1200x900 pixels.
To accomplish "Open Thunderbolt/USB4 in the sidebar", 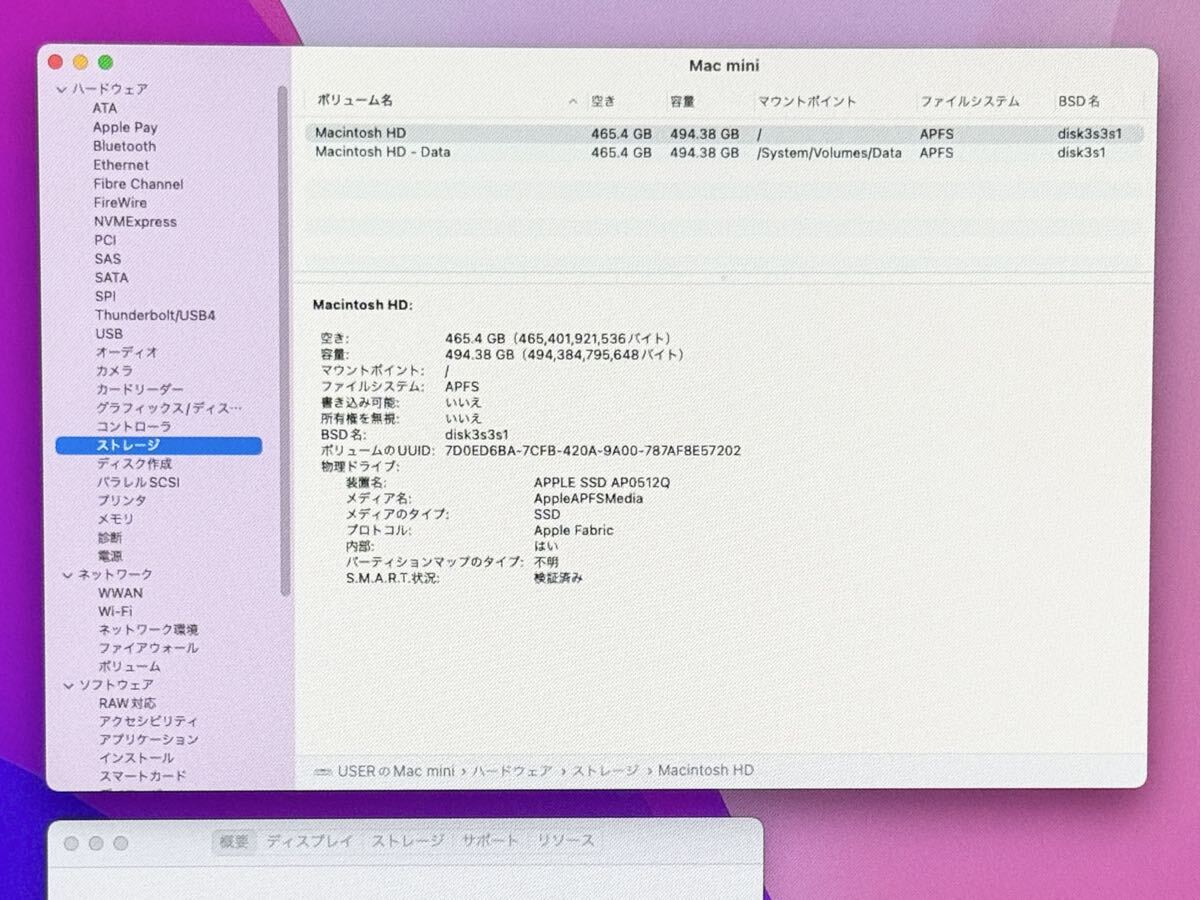I will [x=155, y=315].
